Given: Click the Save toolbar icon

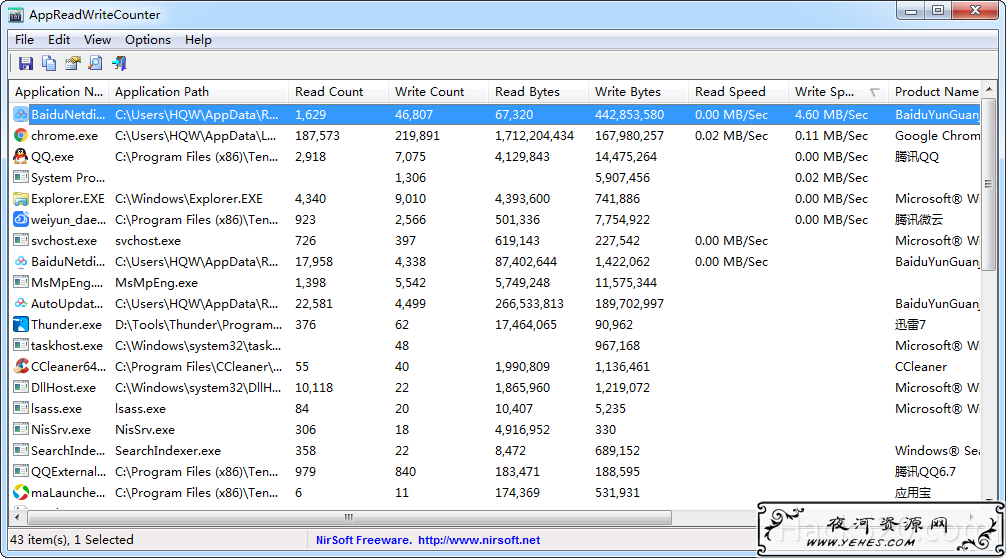Looking at the screenshot, I should [x=26, y=63].
